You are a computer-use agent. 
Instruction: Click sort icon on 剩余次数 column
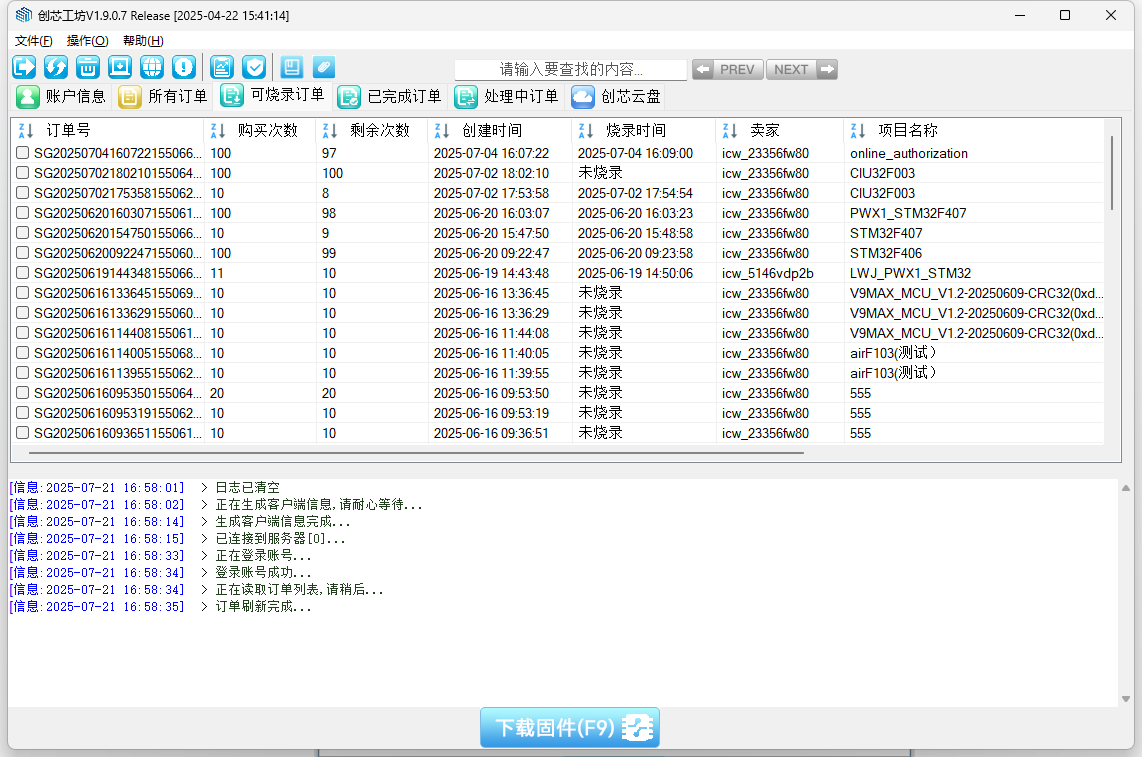click(x=329, y=130)
